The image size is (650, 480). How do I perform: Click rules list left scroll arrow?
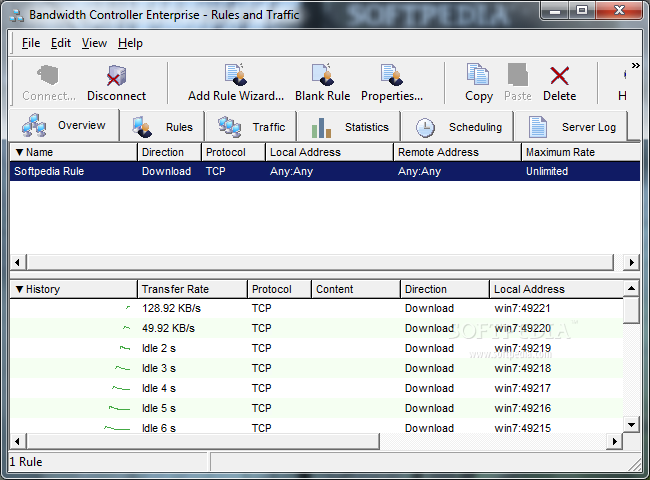(x=17, y=262)
